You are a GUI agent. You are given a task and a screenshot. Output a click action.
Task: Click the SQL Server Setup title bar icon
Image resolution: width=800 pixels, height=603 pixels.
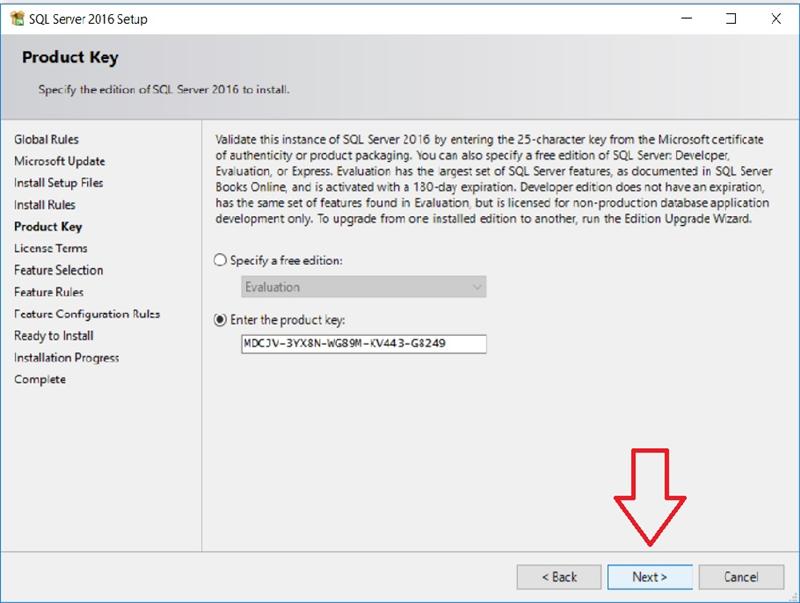tap(16, 18)
